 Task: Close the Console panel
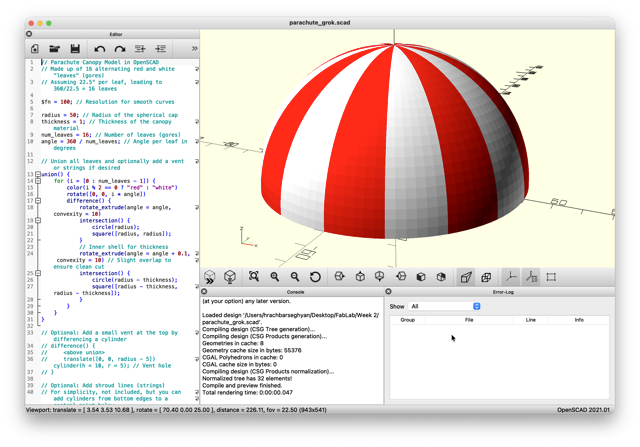click(x=204, y=291)
